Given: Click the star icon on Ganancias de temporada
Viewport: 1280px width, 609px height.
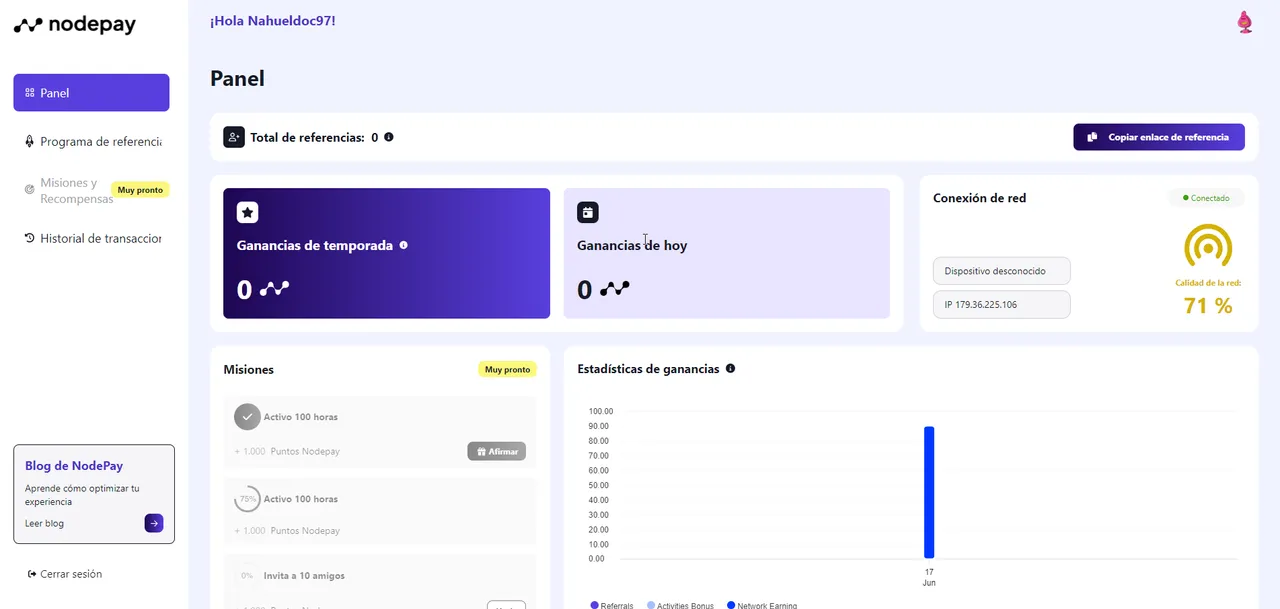Looking at the screenshot, I should click(248, 212).
